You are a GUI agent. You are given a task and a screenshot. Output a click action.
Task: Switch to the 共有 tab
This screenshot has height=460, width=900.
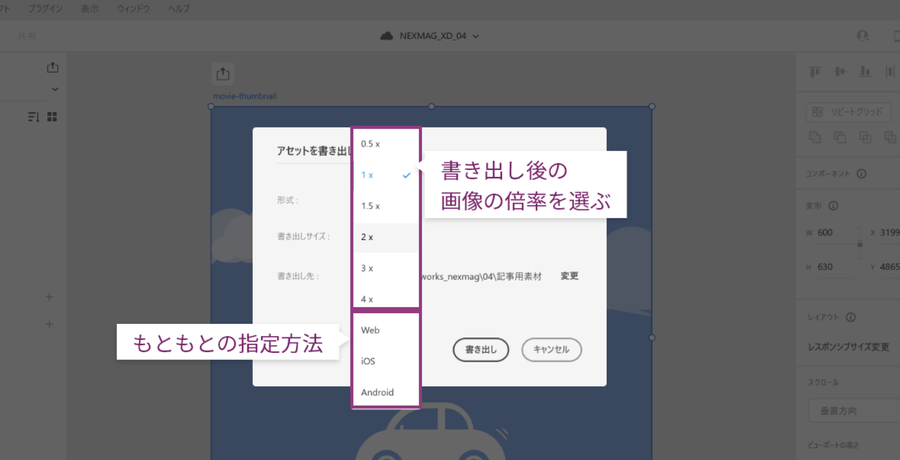pyautogui.click(x=26, y=36)
